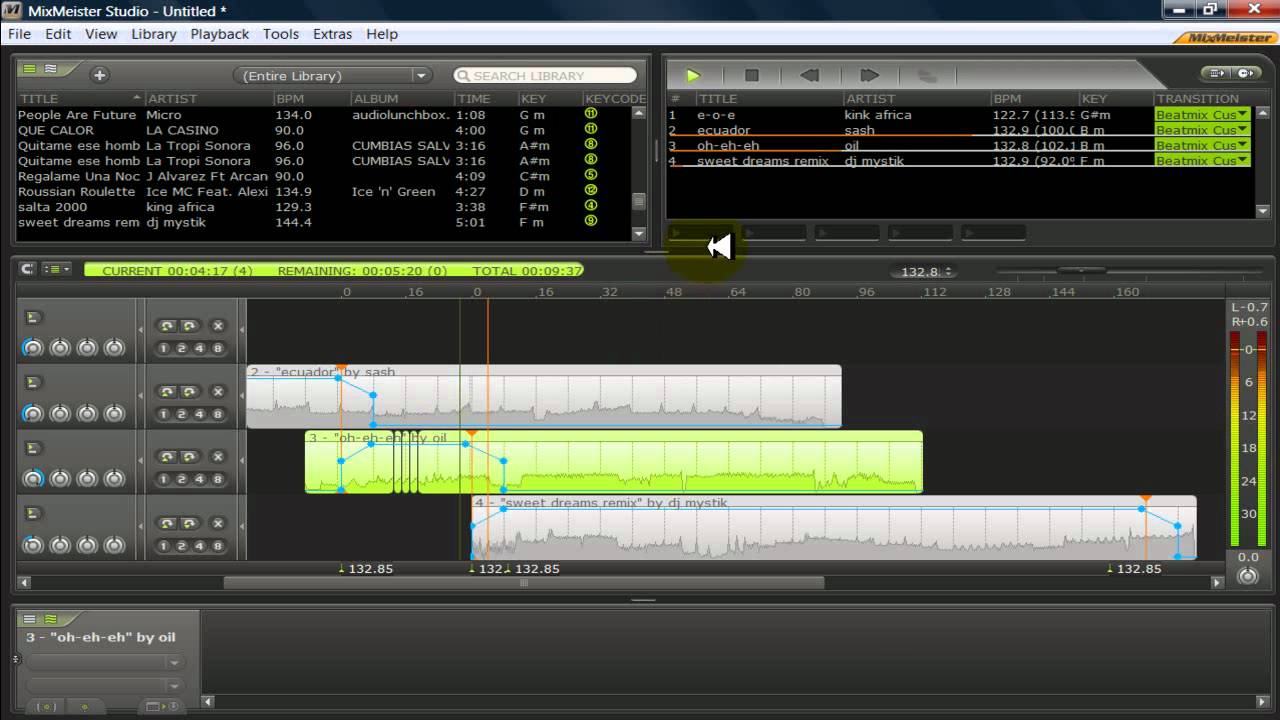Click the add (+) button in library panel

[99, 75]
